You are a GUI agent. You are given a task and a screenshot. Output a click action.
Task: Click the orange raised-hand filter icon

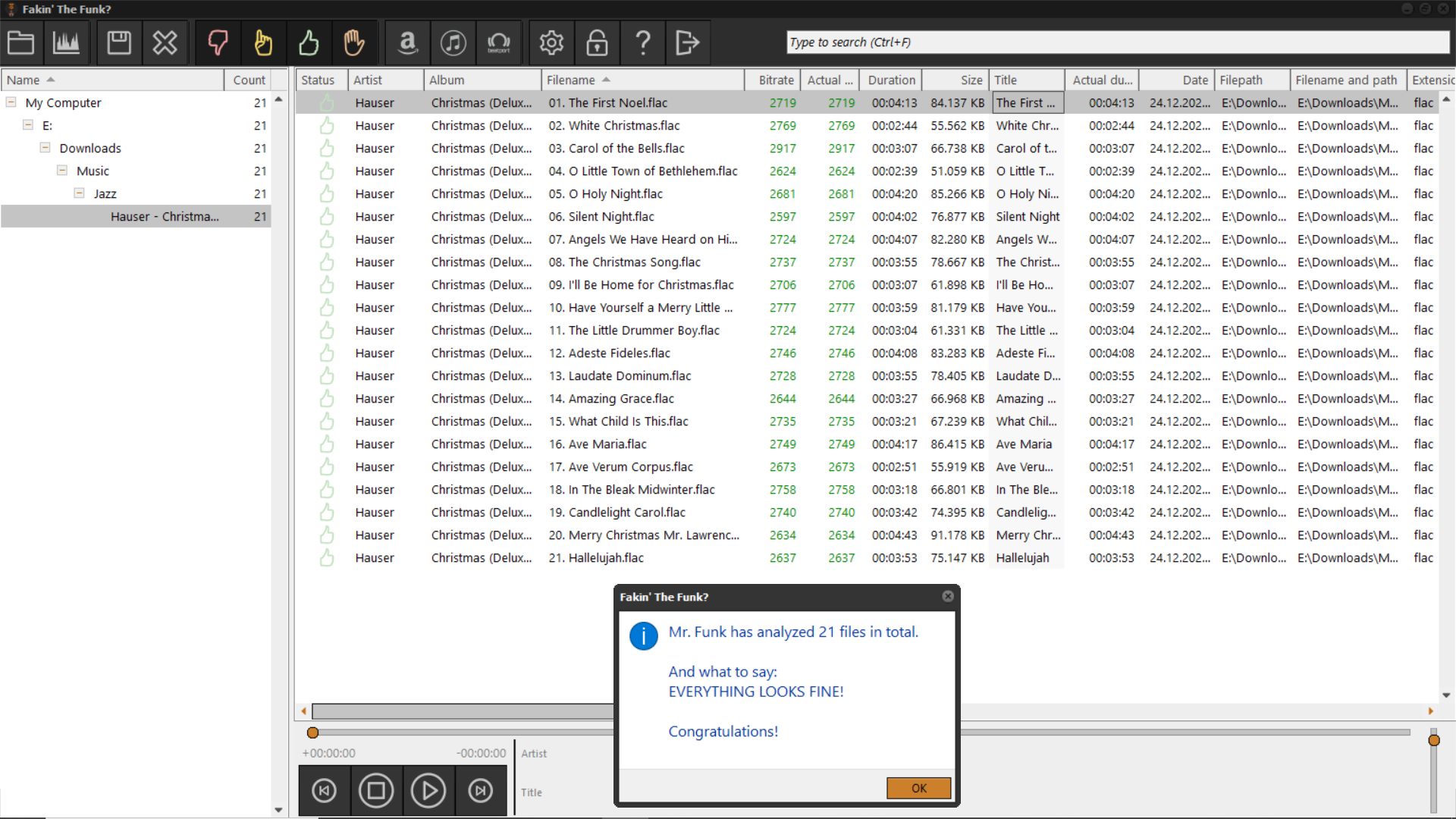(x=353, y=42)
